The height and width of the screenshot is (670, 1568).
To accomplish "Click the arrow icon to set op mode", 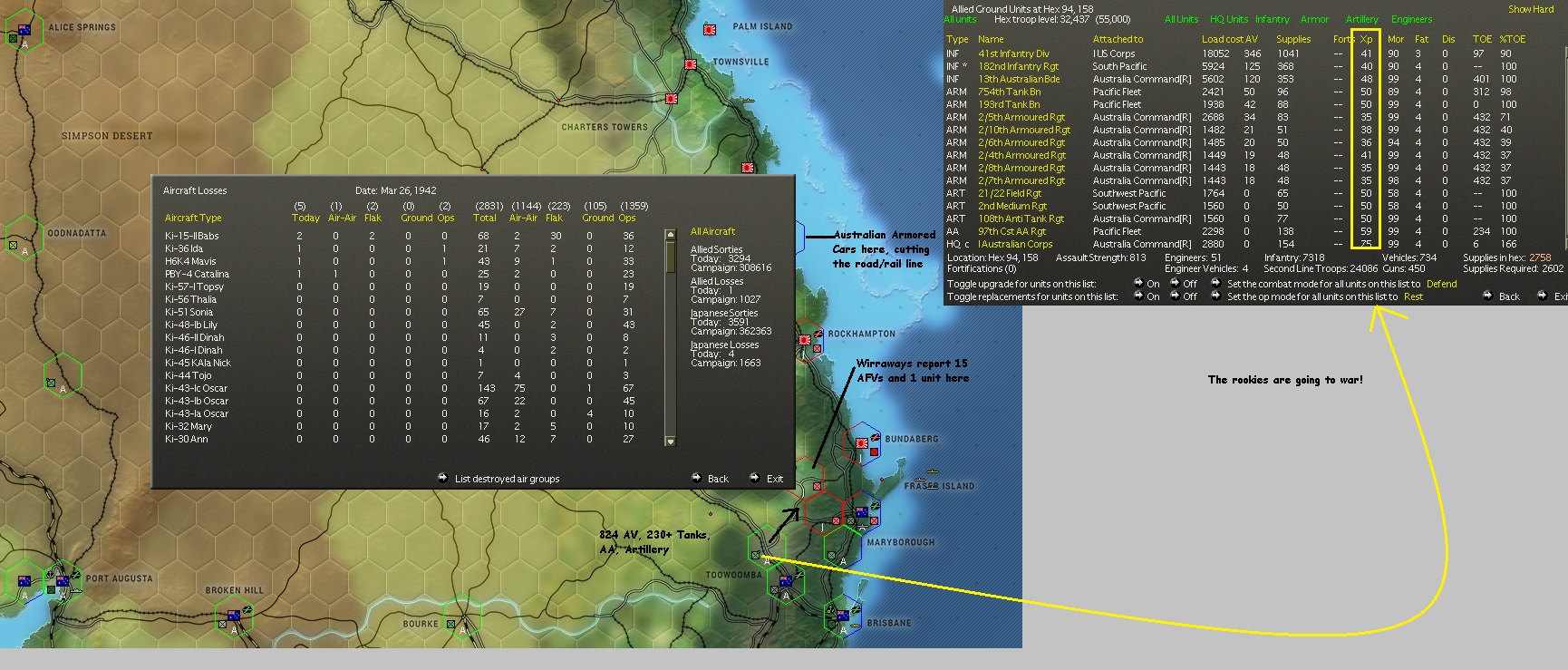I will pyautogui.click(x=1215, y=296).
